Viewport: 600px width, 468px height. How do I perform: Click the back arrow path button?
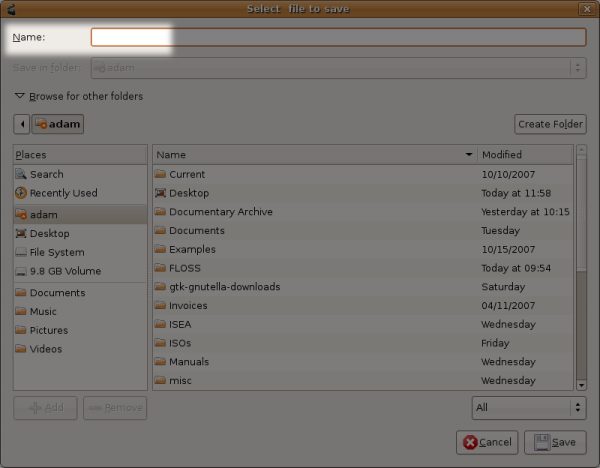21,124
